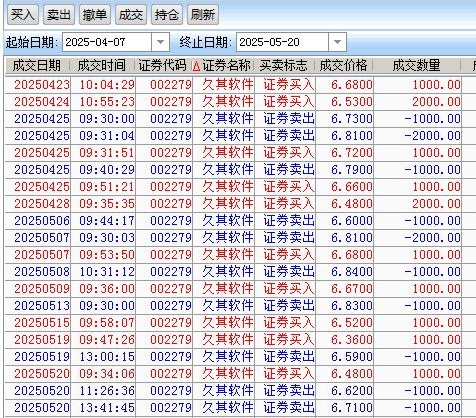Sort by the 成交时间 column header
The width and height of the screenshot is (476, 418).
(x=102, y=66)
